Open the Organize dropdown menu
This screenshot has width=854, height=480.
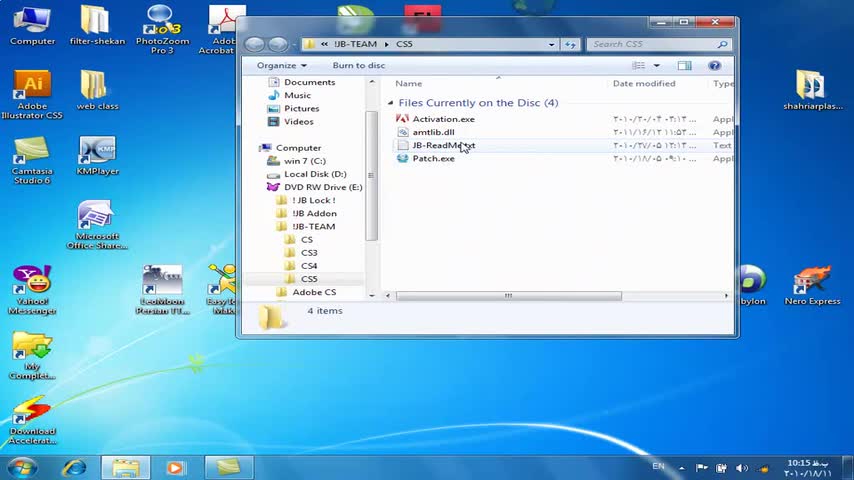(x=282, y=65)
